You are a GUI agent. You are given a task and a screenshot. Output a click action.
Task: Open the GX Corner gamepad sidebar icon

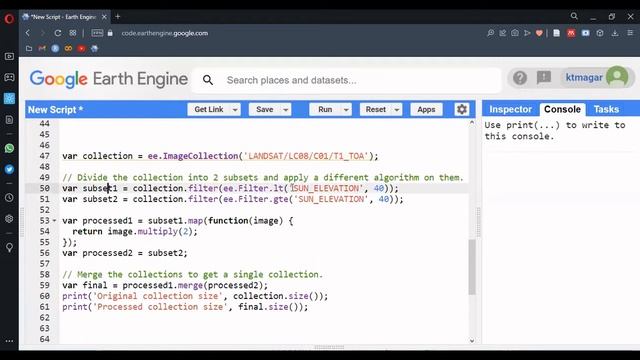pyautogui.click(x=9, y=77)
